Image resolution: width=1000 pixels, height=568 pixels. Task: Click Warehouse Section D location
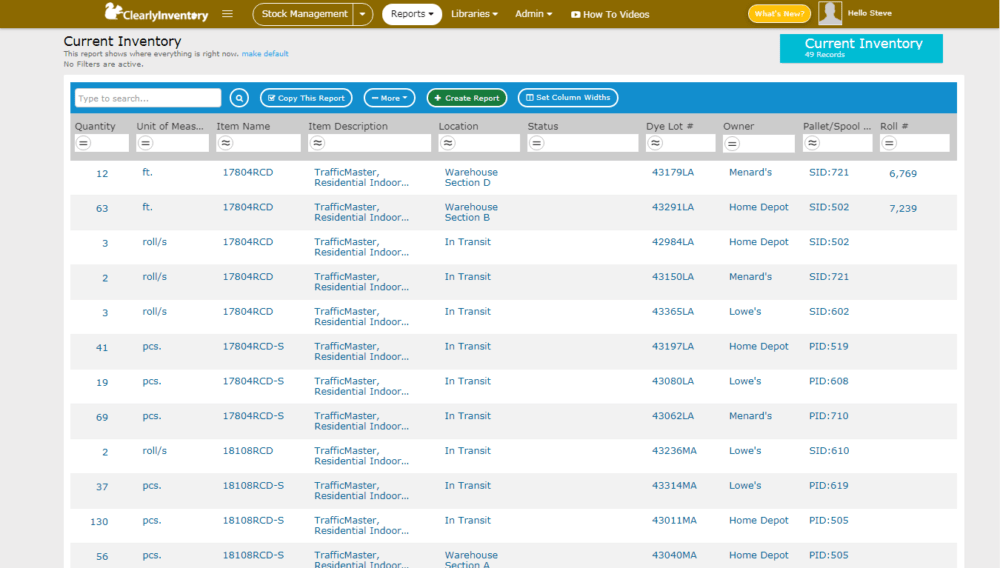click(471, 177)
